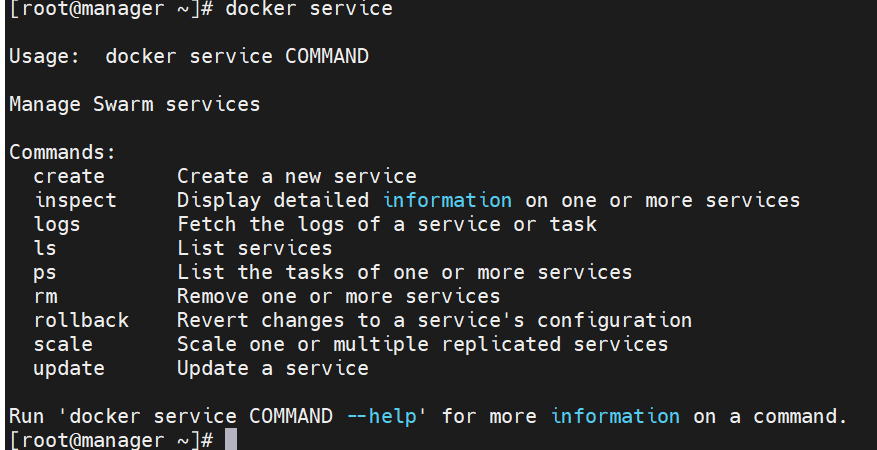Click the 'Usage:' label text

[45, 56]
